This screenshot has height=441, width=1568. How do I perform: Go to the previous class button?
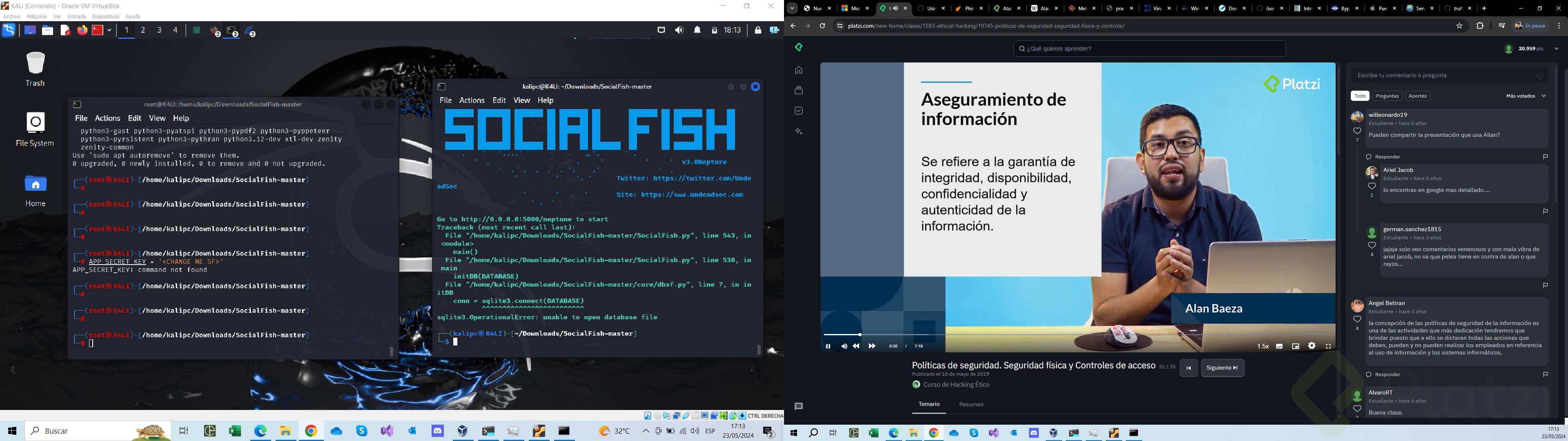[1188, 368]
